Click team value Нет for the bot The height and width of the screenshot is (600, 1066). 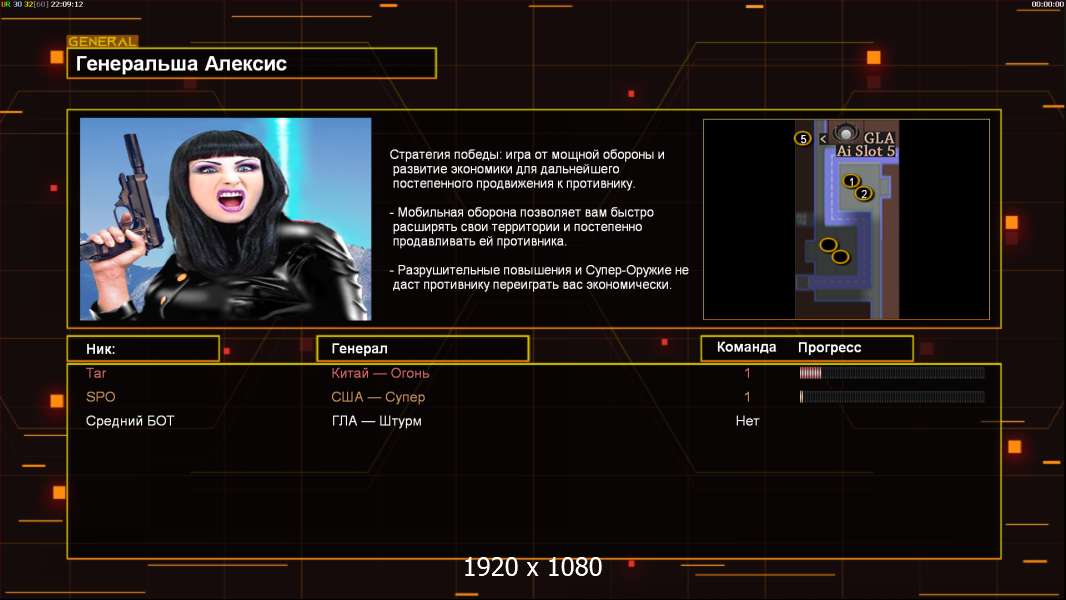[x=747, y=421]
